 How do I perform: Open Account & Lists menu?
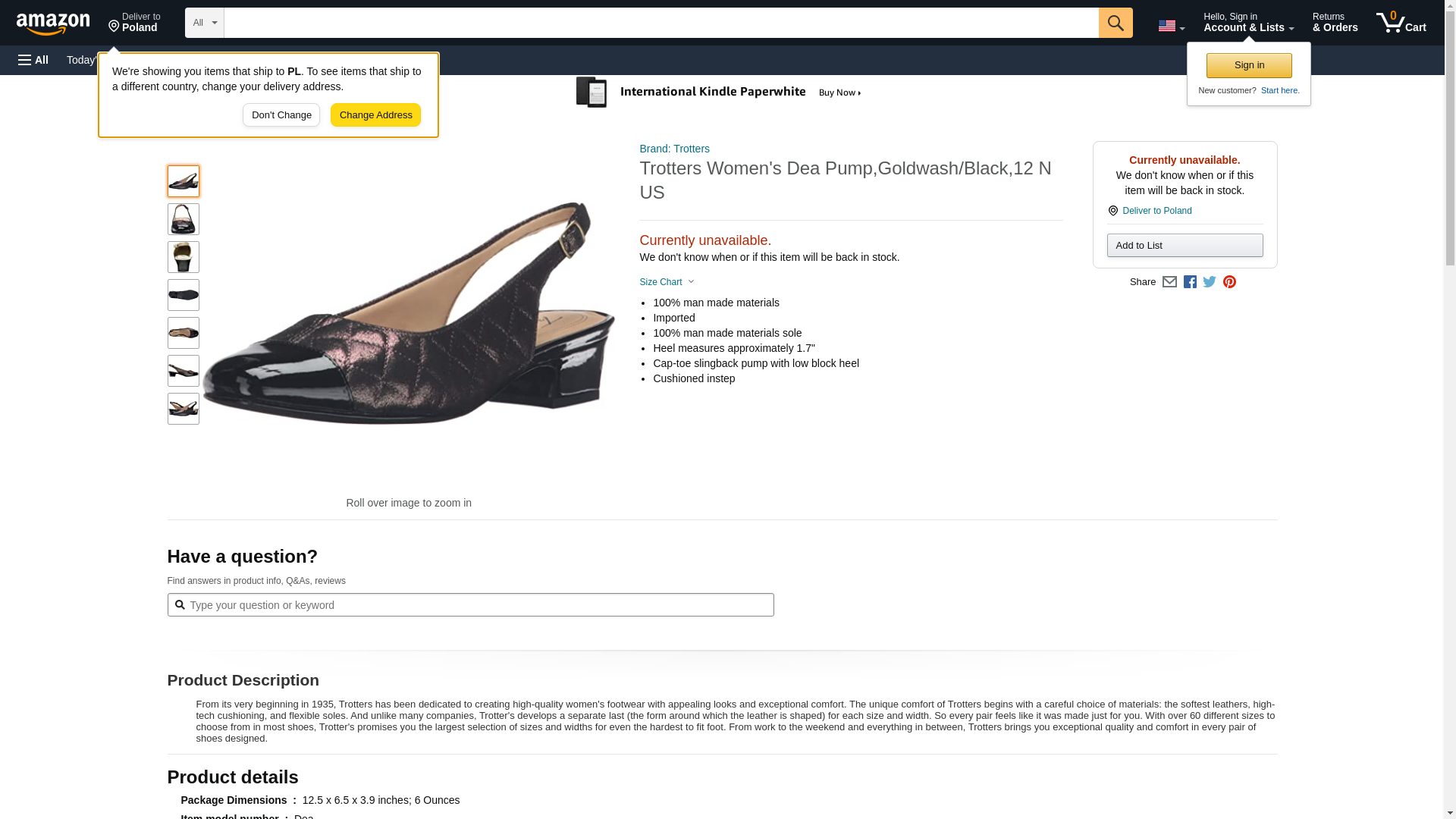click(1248, 23)
